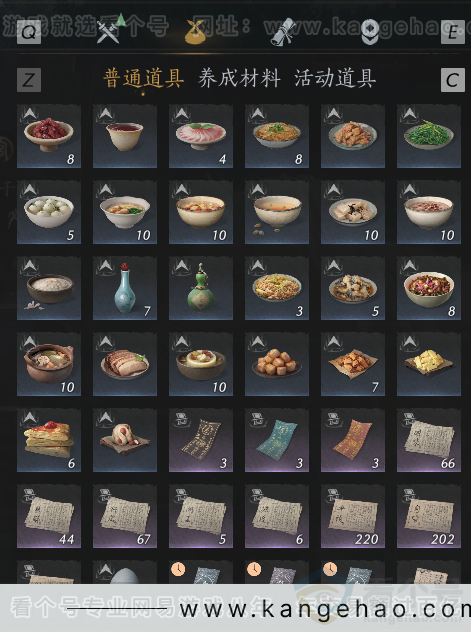Viewport: 471px width, 633px height.
Task: Click the C key next tab button
Action: click(453, 80)
